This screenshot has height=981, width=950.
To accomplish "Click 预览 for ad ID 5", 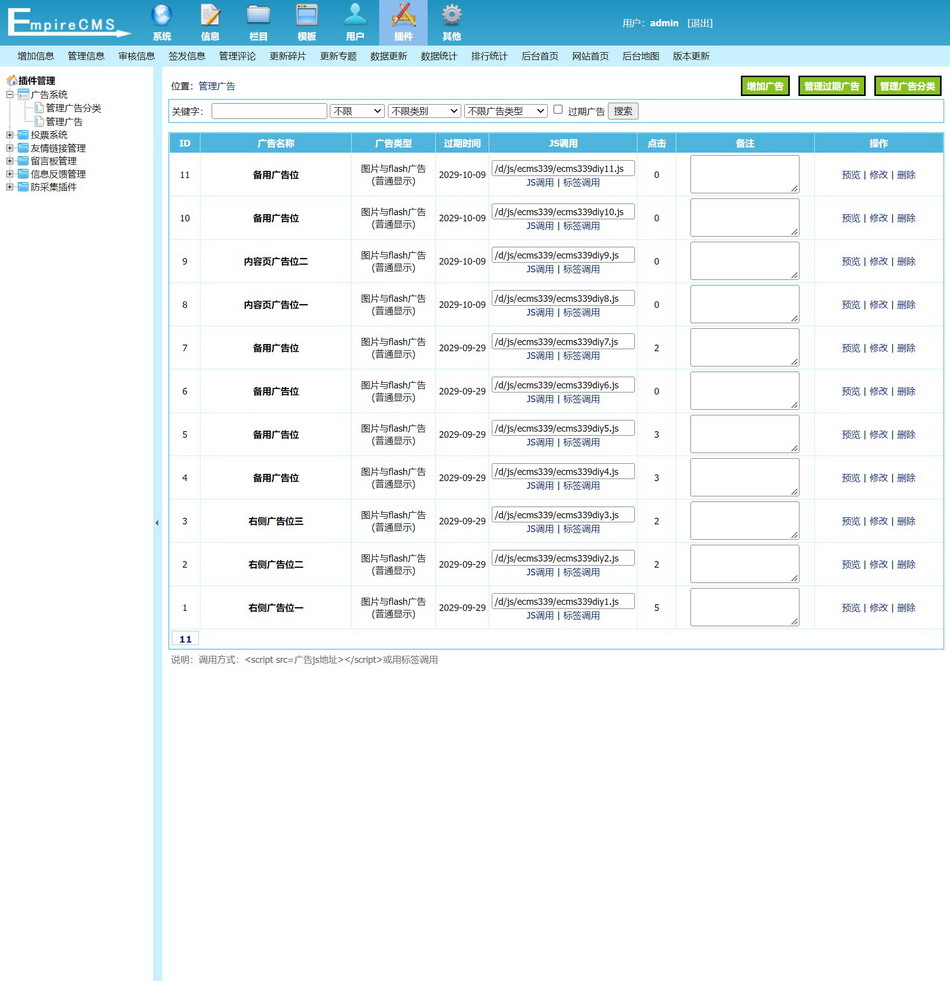I will coord(851,435).
